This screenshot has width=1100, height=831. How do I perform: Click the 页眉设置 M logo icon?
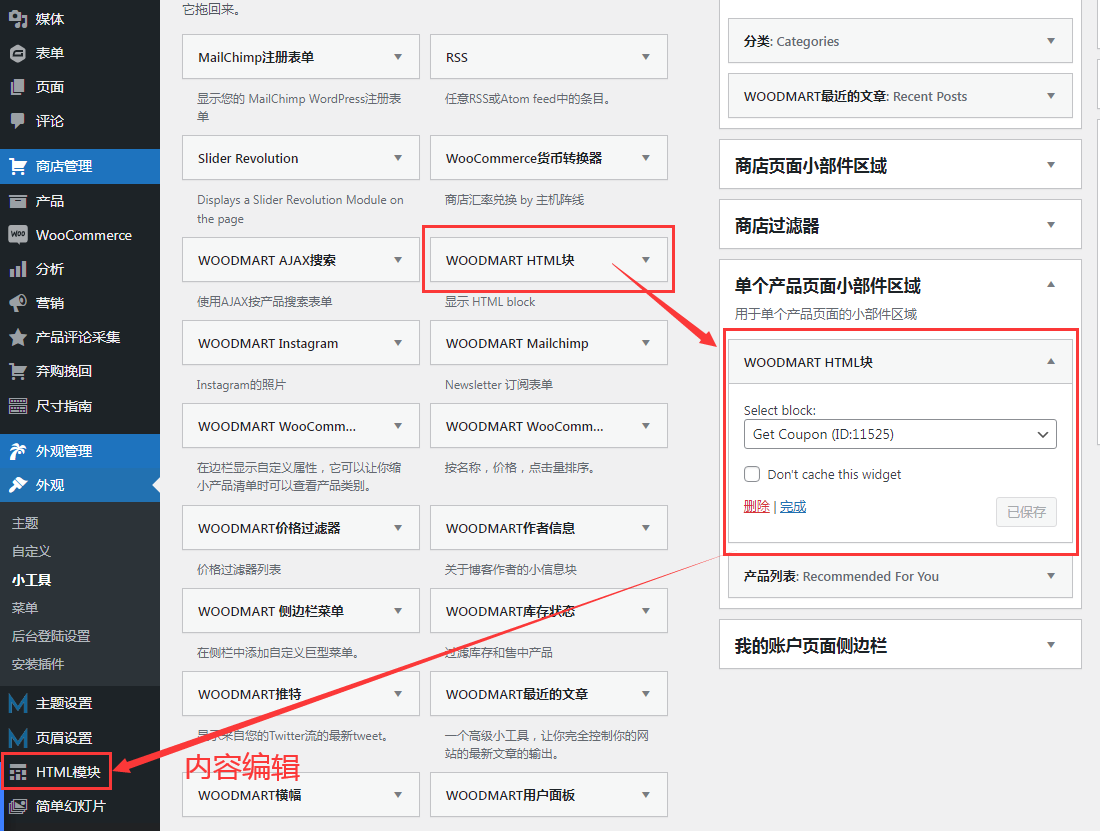click(18, 738)
